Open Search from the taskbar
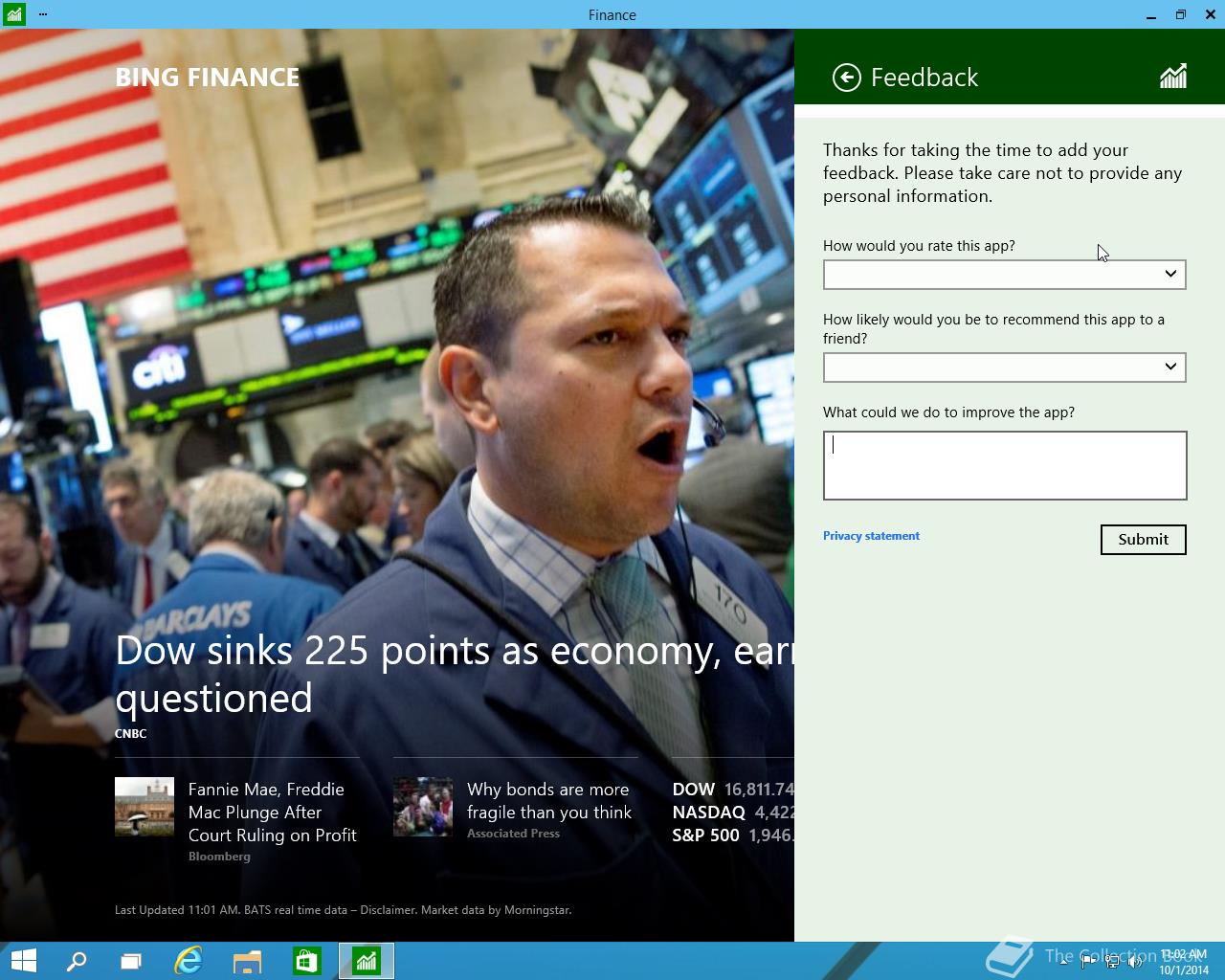The height and width of the screenshot is (980, 1225). coord(76,961)
